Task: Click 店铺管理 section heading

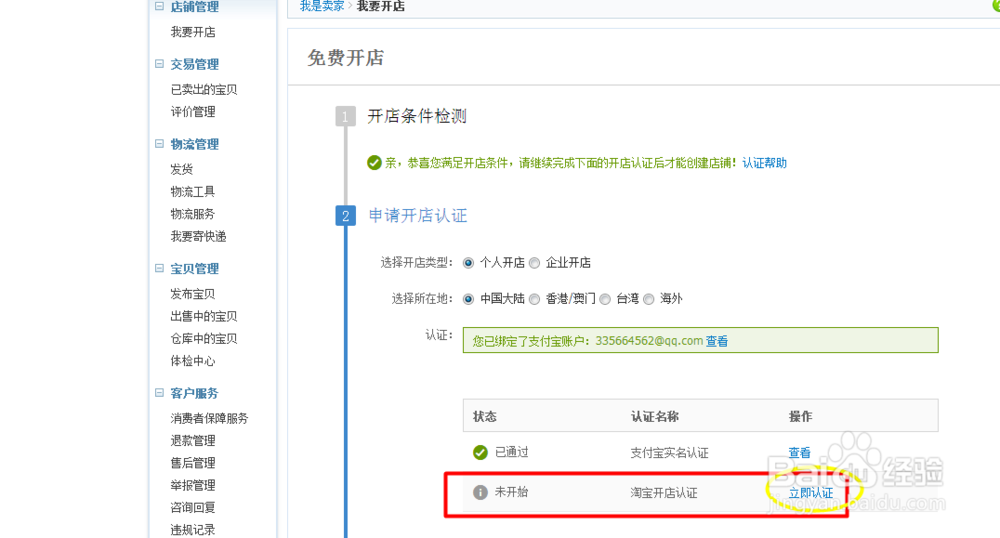Action: (x=195, y=7)
